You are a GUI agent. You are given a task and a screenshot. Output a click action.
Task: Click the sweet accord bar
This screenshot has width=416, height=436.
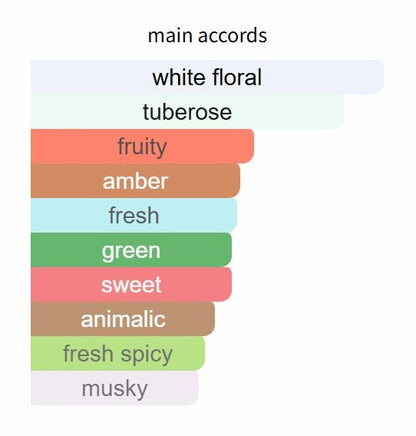tap(131, 285)
